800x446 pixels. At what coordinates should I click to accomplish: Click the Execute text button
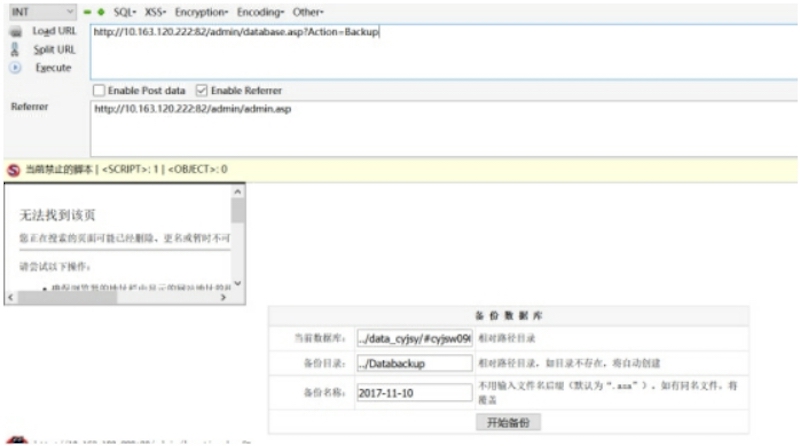click(x=53, y=68)
